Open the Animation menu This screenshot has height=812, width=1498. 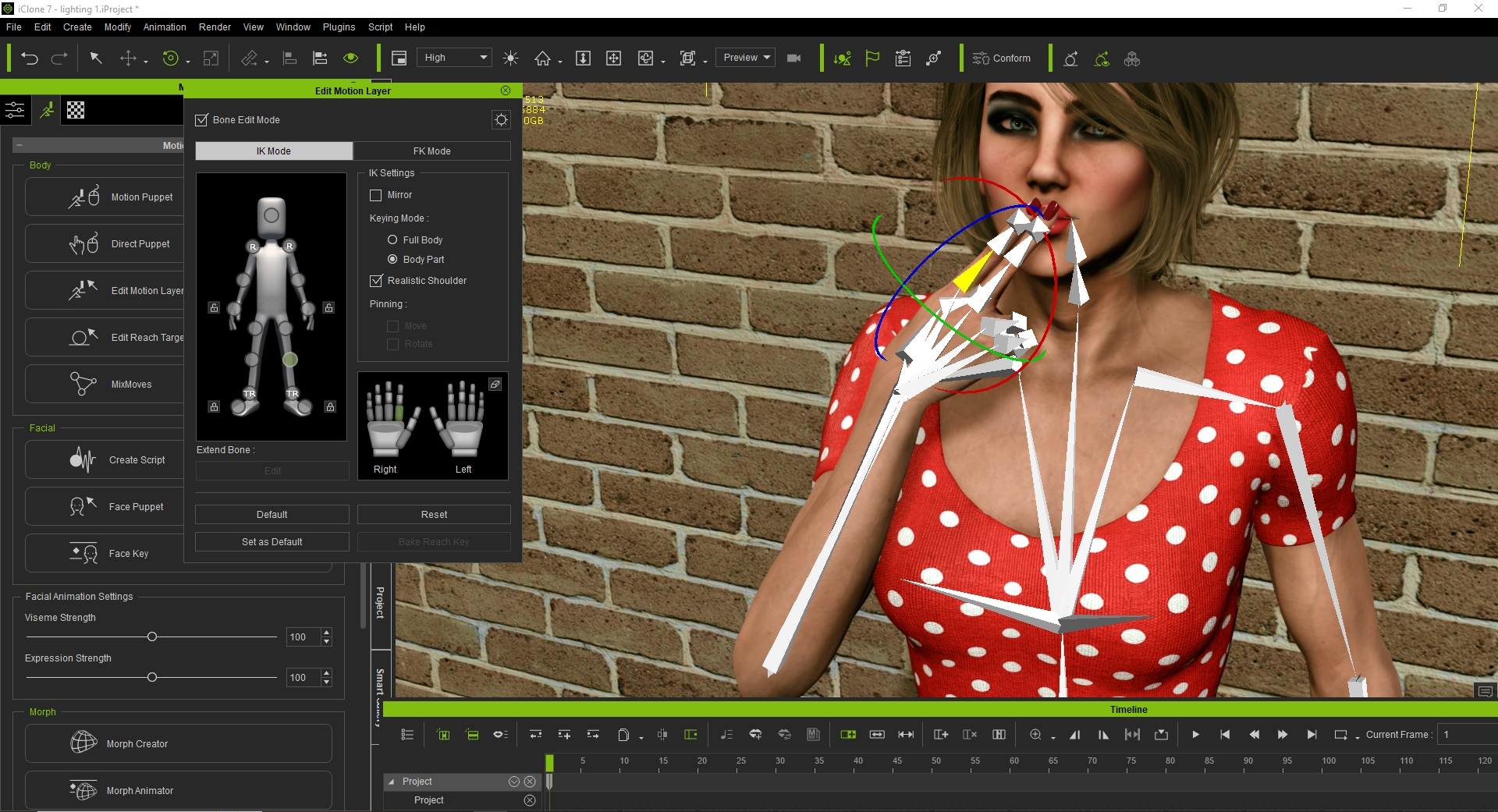165,27
